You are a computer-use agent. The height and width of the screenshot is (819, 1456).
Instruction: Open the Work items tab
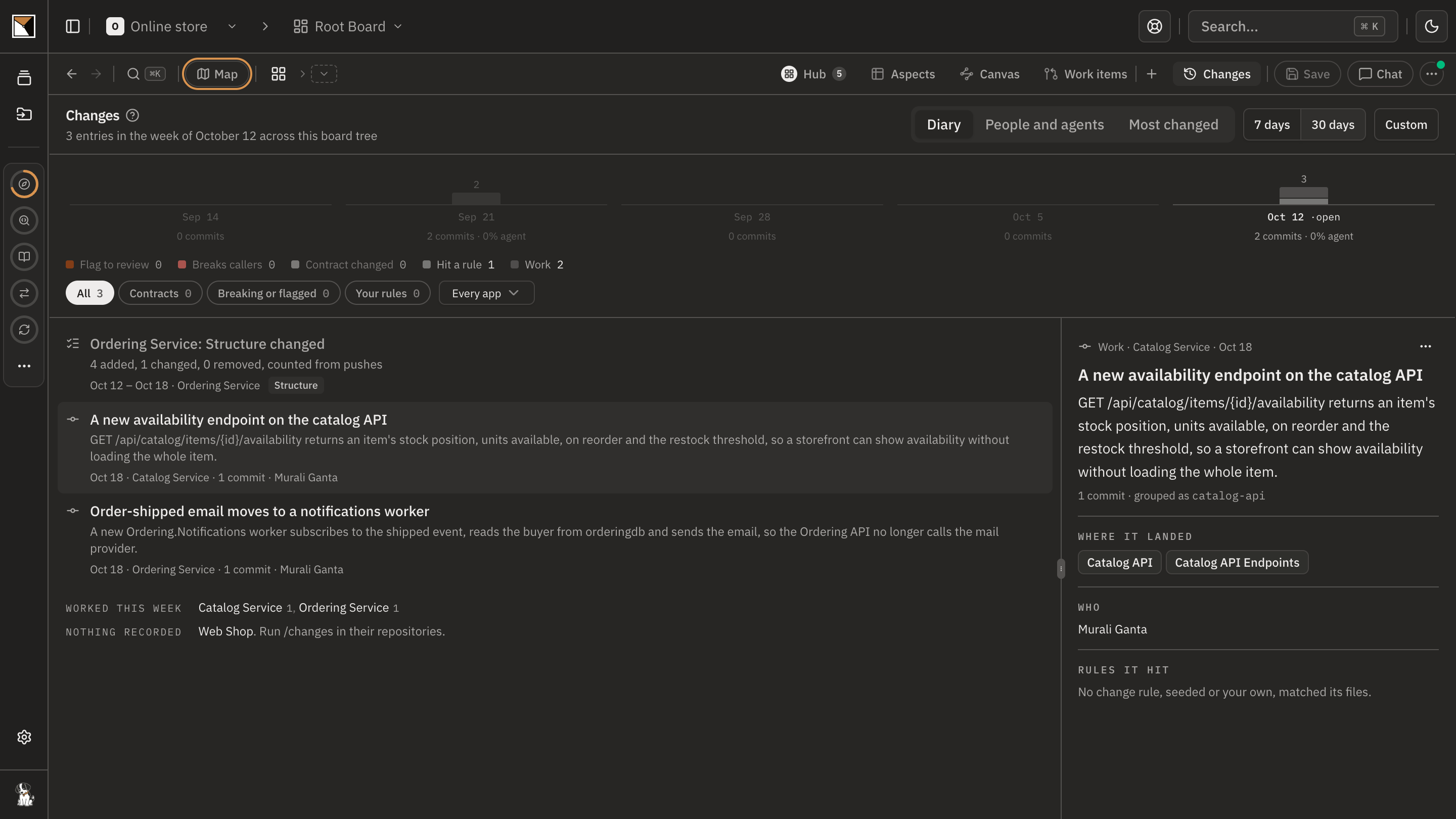1085,74
